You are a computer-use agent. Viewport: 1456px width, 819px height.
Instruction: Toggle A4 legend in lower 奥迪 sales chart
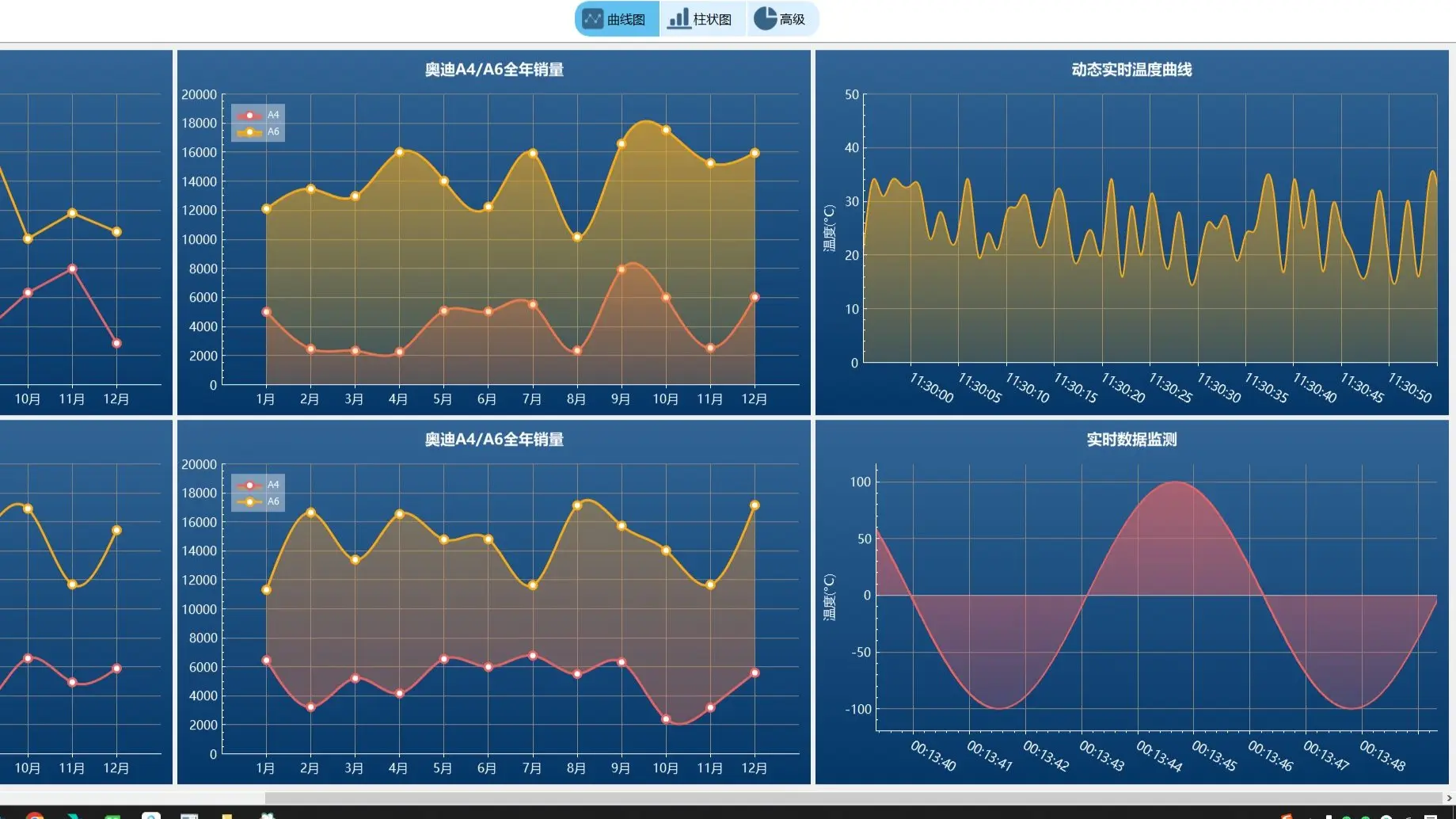click(x=258, y=485)
